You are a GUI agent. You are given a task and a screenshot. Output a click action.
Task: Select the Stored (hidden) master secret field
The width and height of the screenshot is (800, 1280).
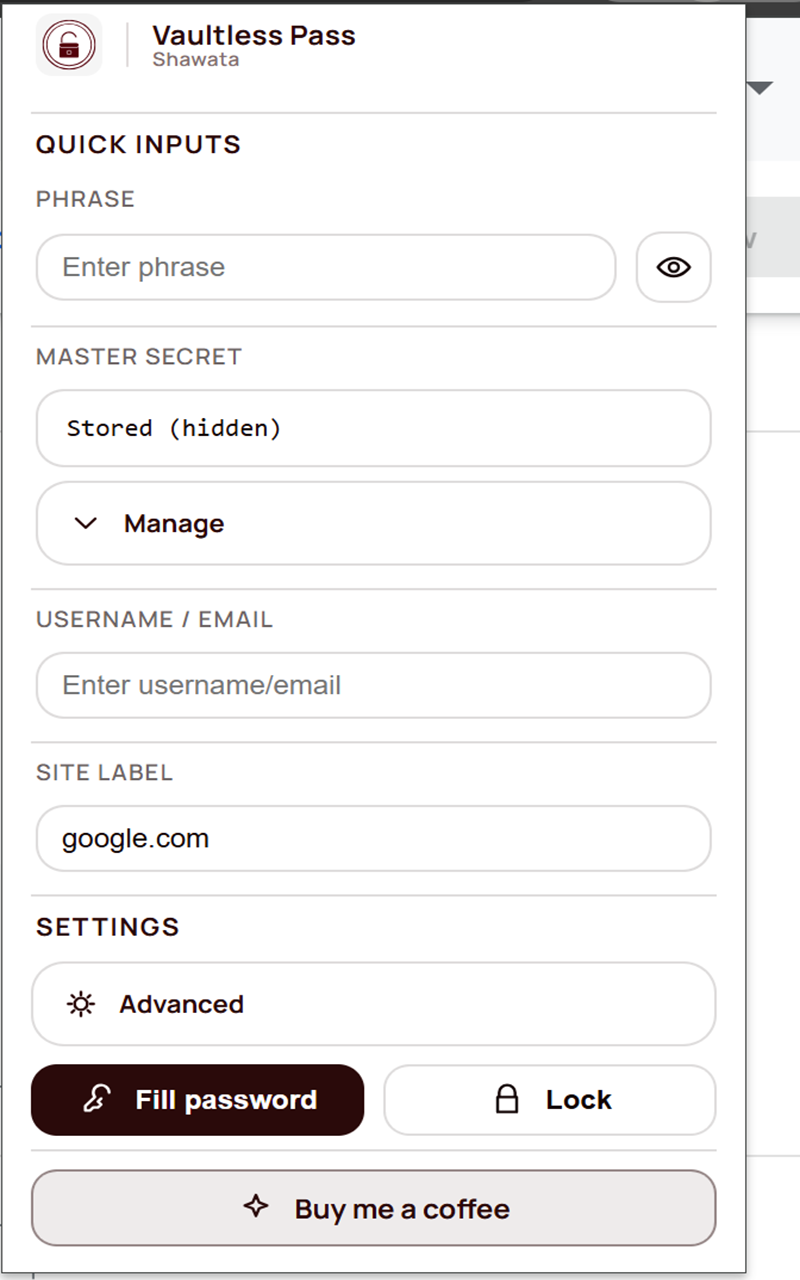pos(373,428)
